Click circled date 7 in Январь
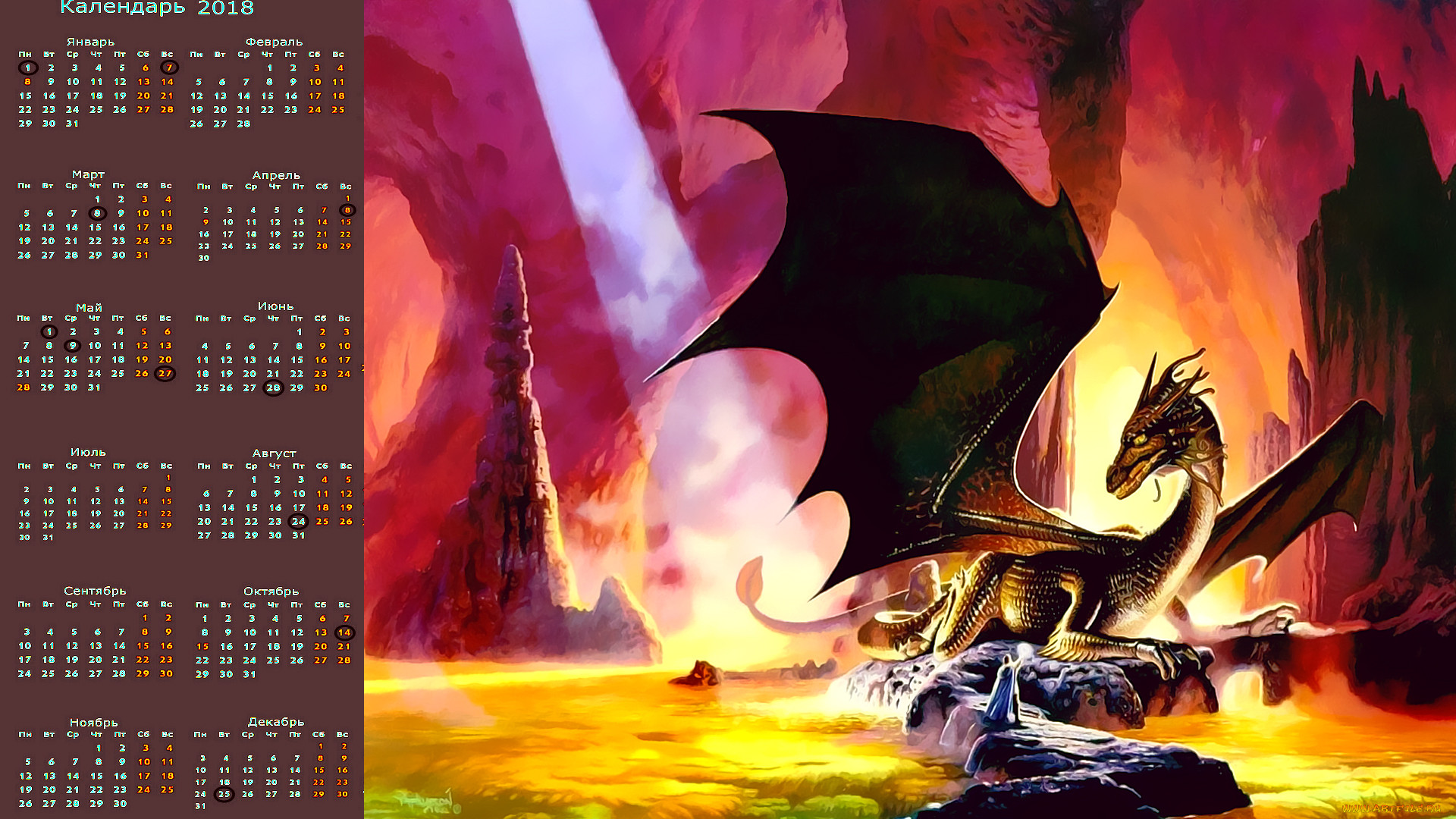This screenshot has height=819, width=1456. coord(169,67)
